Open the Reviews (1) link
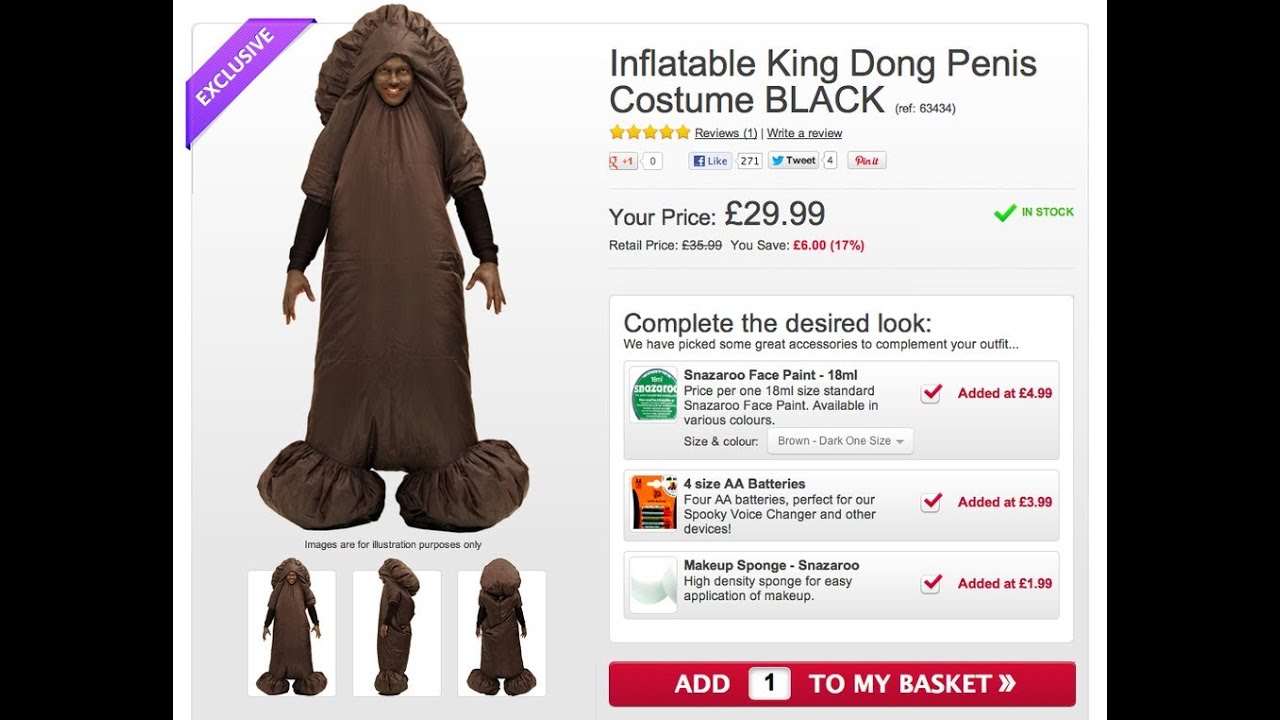Screen dimensions: 1280x720 [x=726, y=133]
